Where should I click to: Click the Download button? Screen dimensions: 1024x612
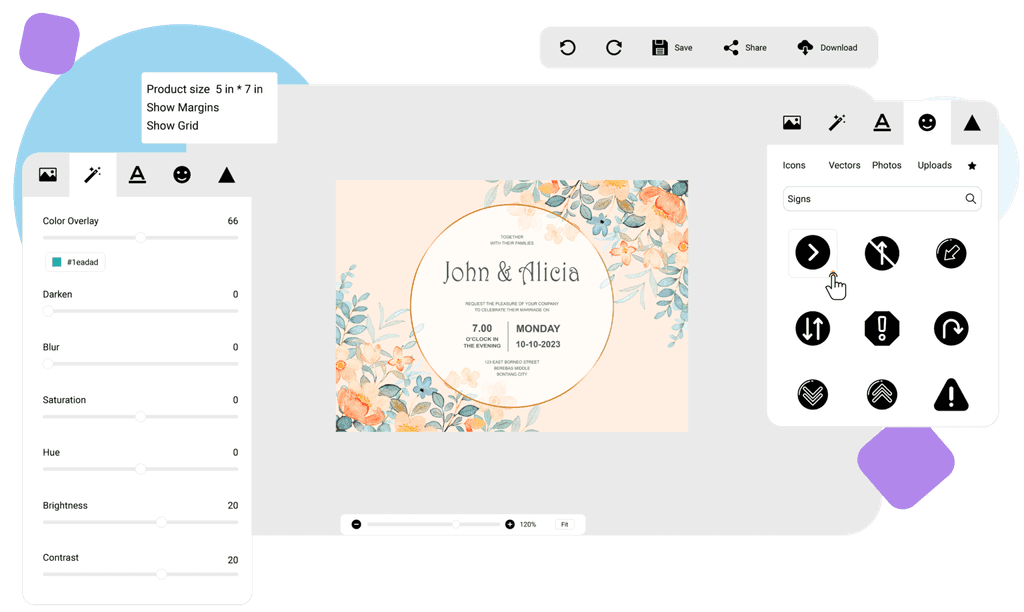click(x=828, y=47)
